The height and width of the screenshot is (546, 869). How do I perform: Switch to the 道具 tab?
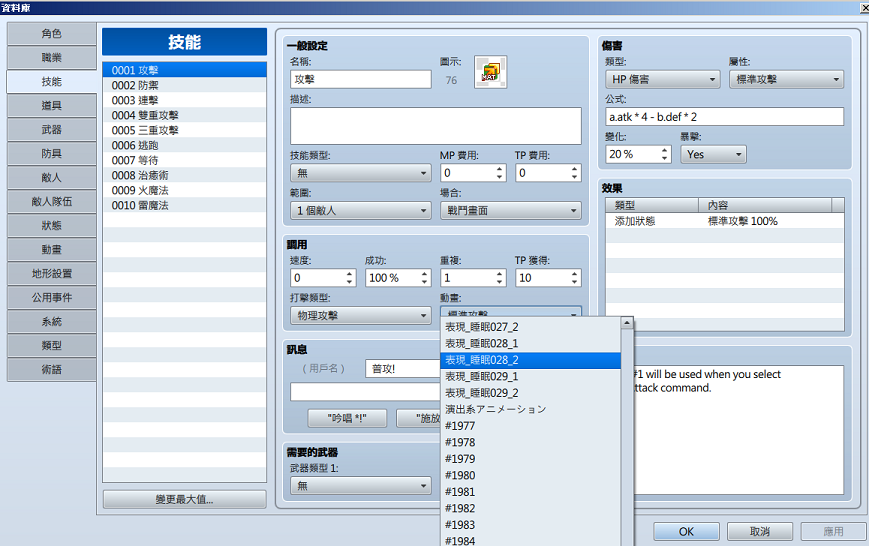click(52, 105)
